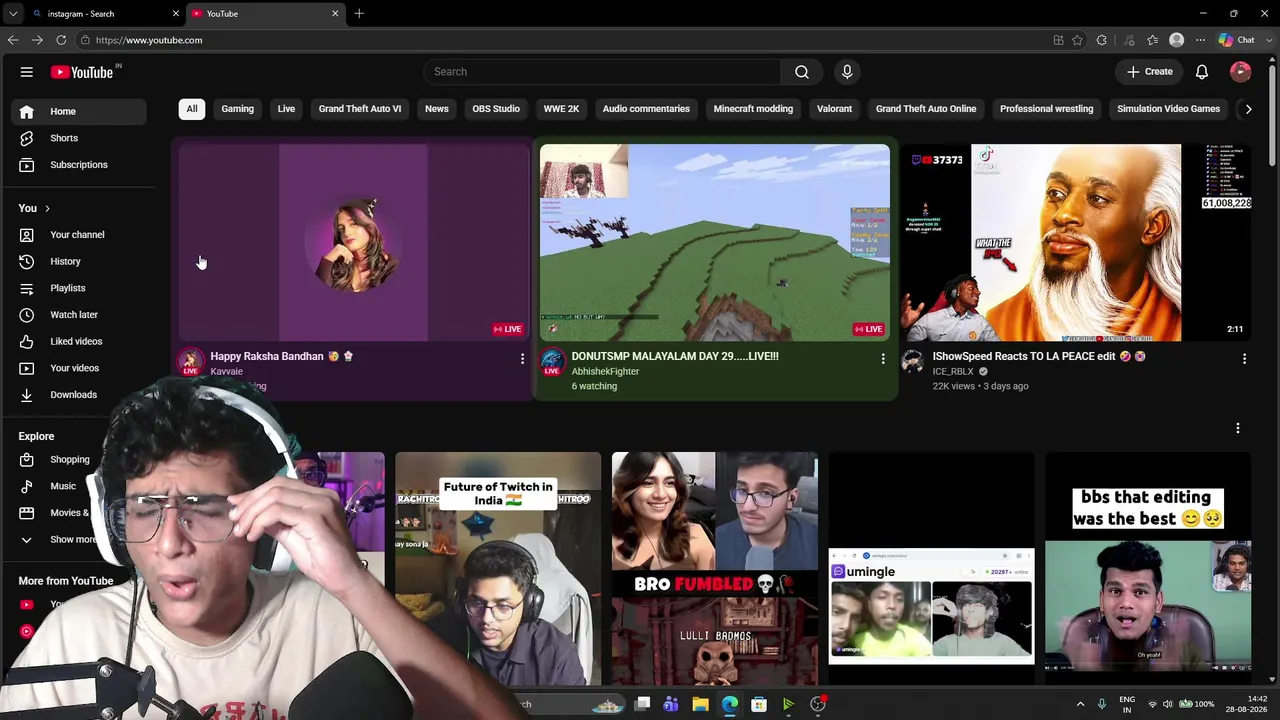Open ICE_RBLX channel link
This screenshot has height=720, width=1280.
pos(953,372)
